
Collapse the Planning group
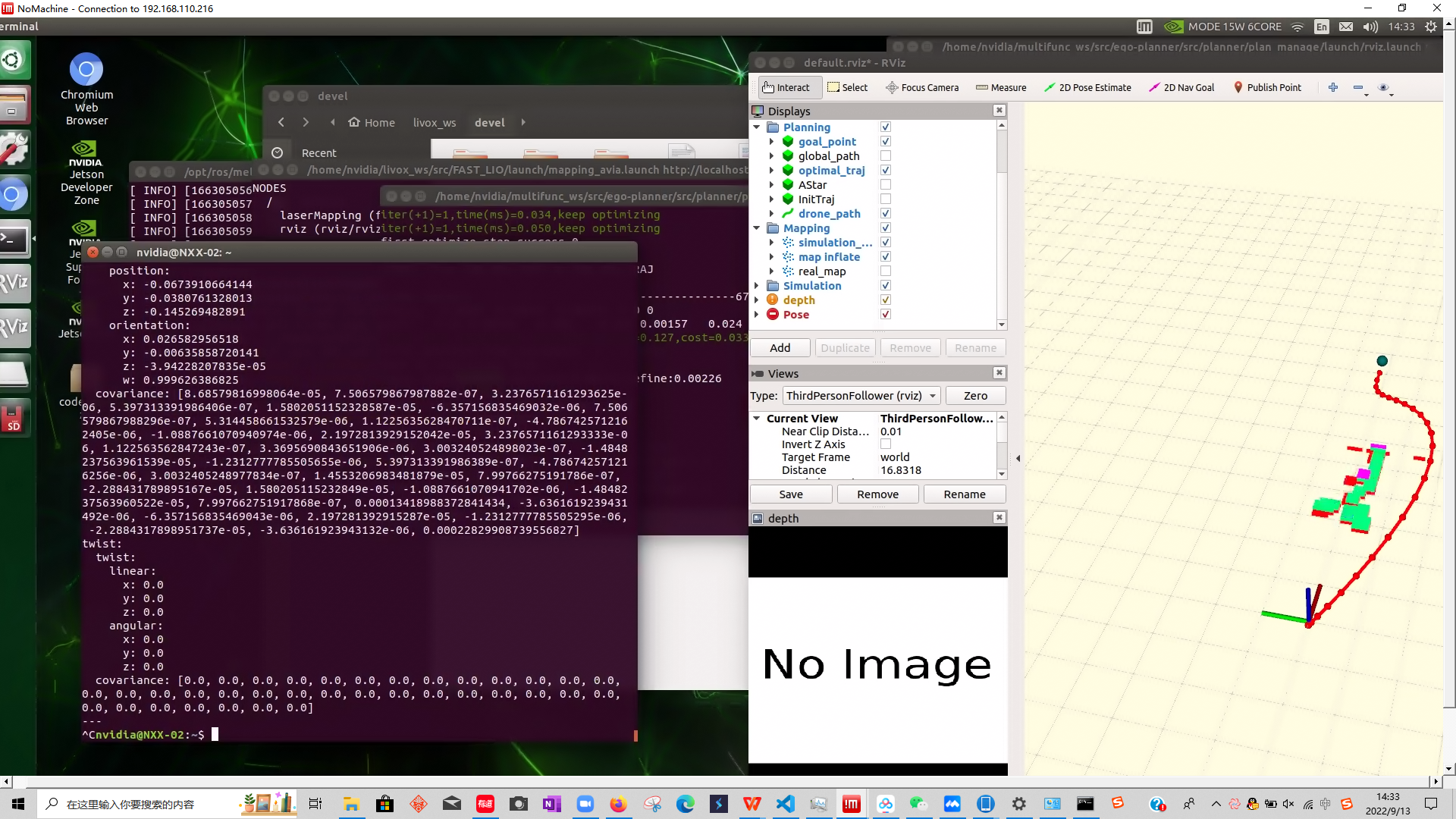pyautogui.click(x=757, y=127)
